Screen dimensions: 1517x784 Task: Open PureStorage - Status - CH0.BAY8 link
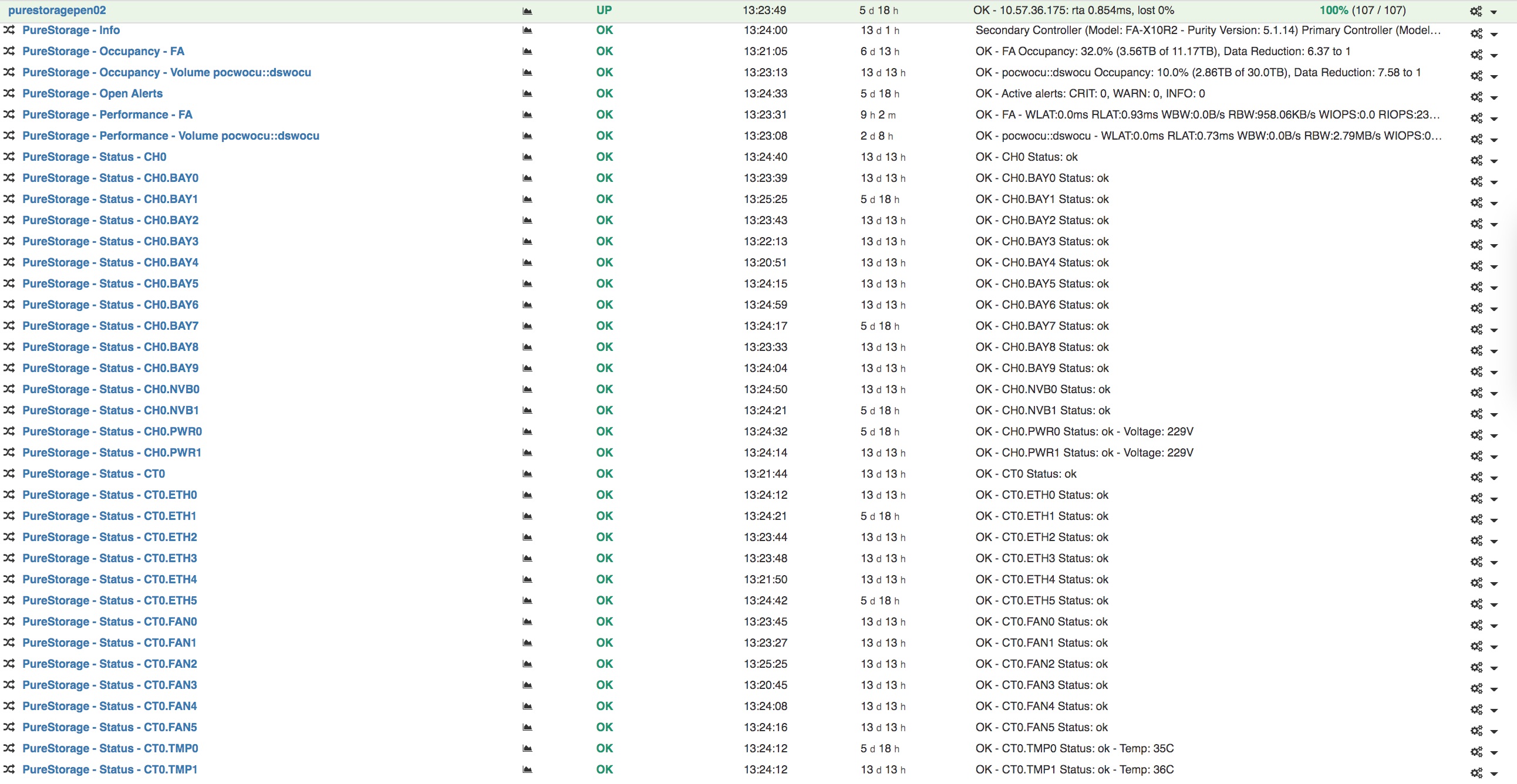coord(110,347)
